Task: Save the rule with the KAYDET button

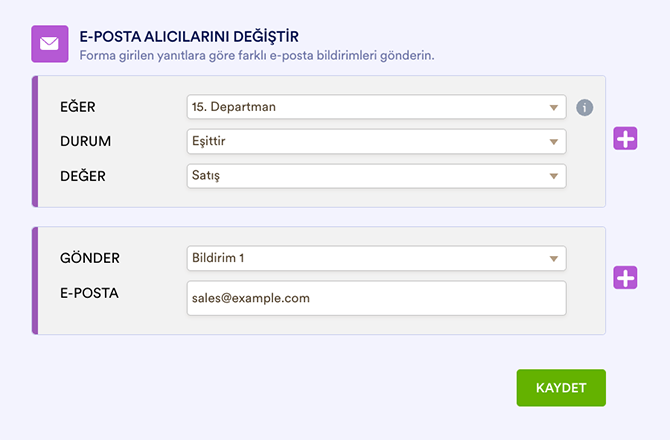Action: click(560, 388)
